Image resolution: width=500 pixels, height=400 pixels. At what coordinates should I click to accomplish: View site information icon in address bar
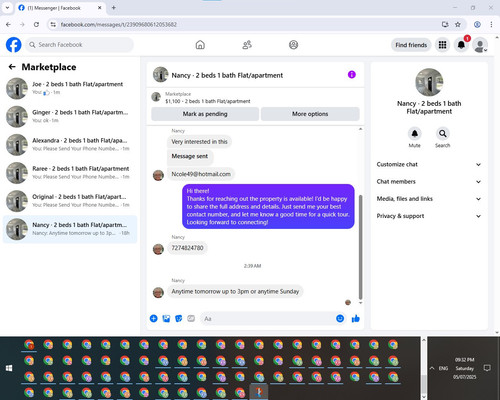53,24
